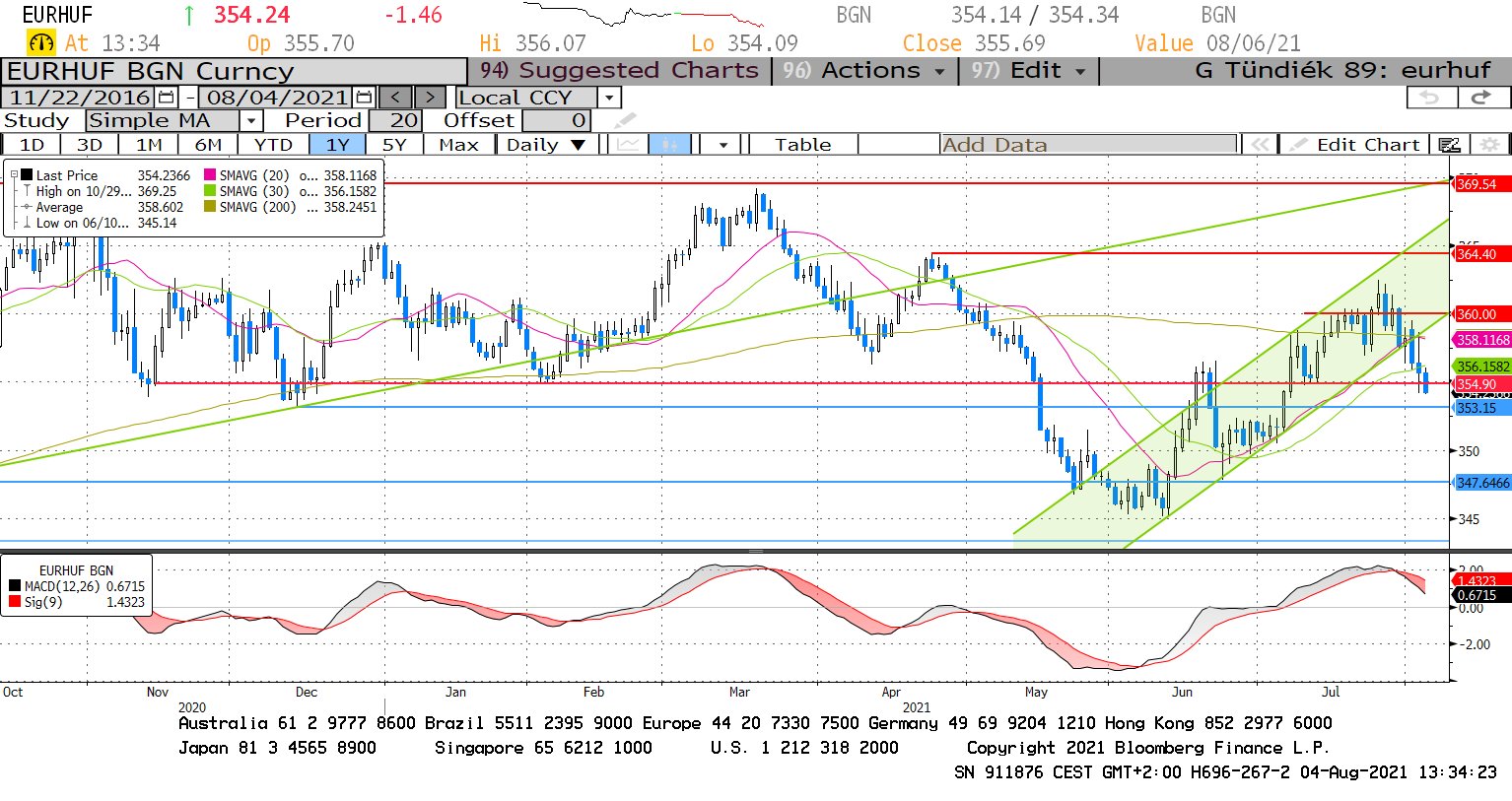Open the Simple MA study dropdown

click(251, 120)
